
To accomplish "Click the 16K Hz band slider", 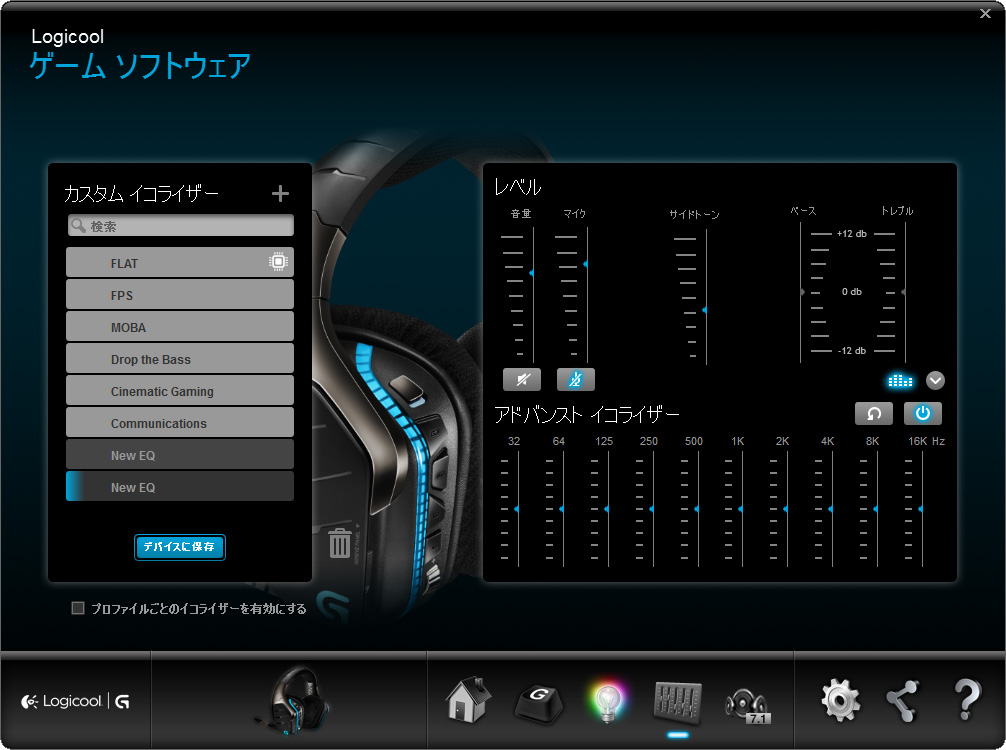I will [921, 509].
